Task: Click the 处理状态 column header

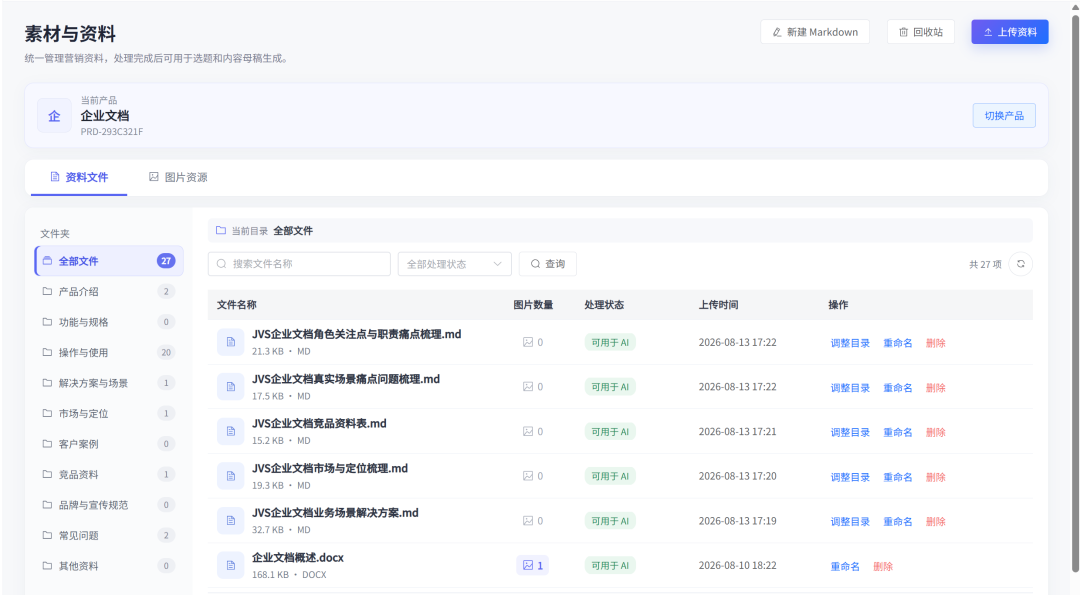Action: (x=604, y=304)
